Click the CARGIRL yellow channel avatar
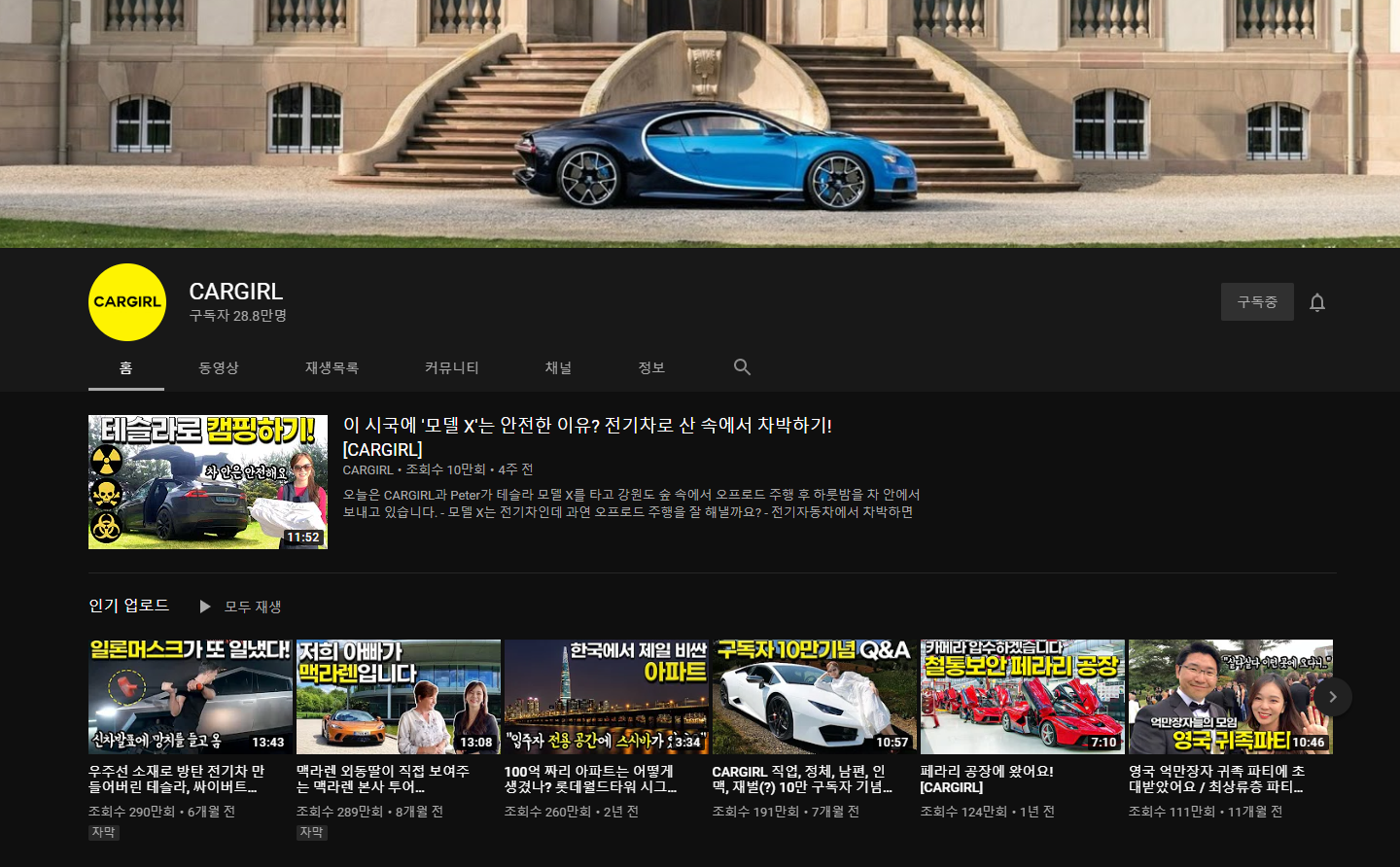This screenshot has height=867, width=1400. tap(127, 302)
